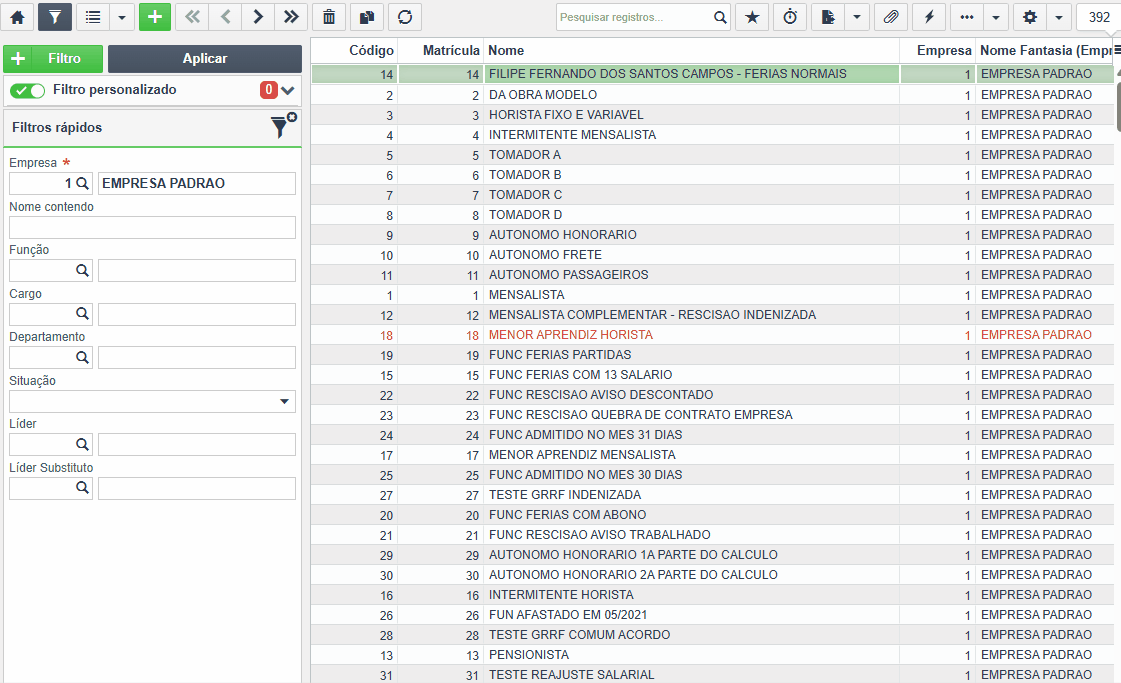Sort by the Empresa column header

click(x=944, y=50)
